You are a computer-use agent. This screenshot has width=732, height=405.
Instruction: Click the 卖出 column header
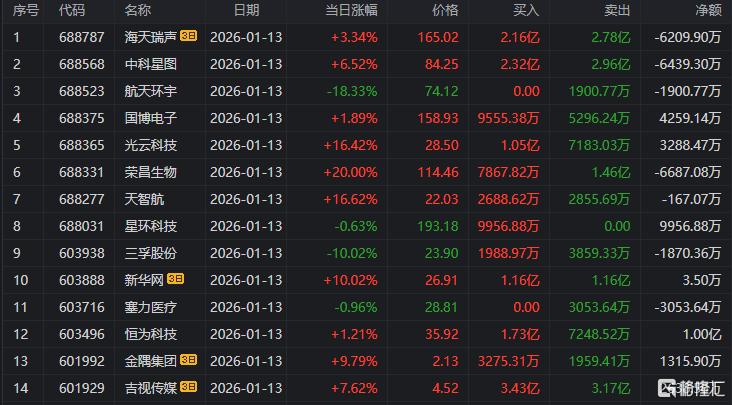pos(617,10)
